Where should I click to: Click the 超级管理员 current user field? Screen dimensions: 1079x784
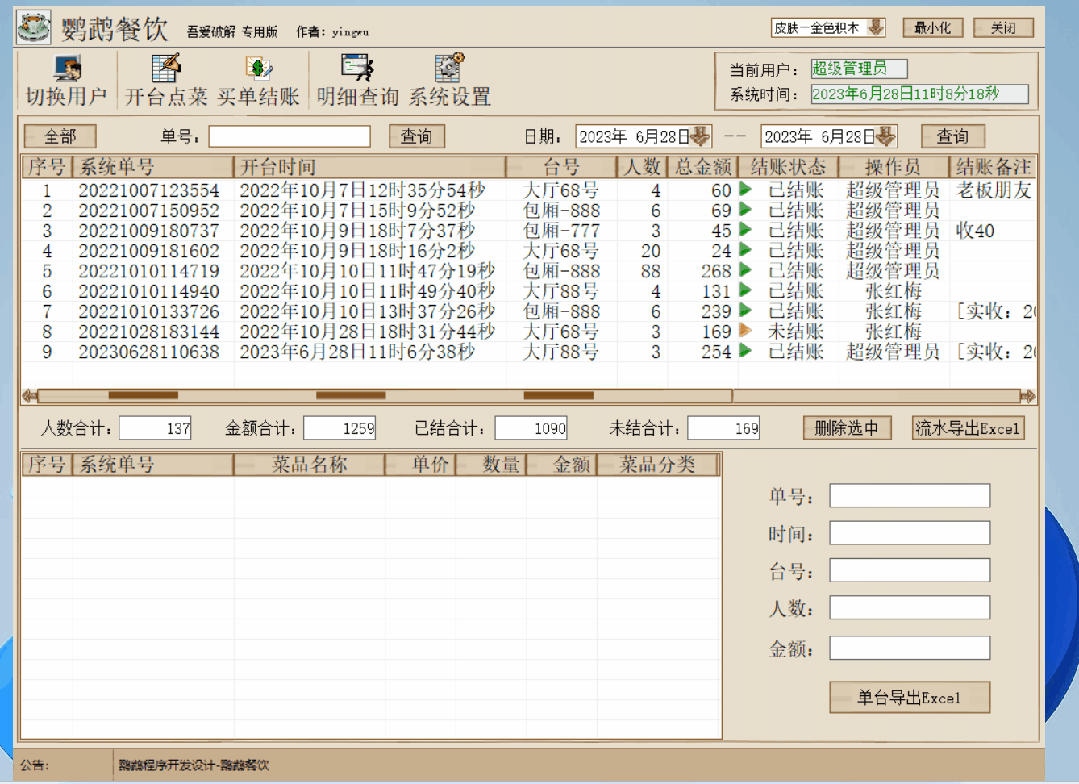click(859, 68)
